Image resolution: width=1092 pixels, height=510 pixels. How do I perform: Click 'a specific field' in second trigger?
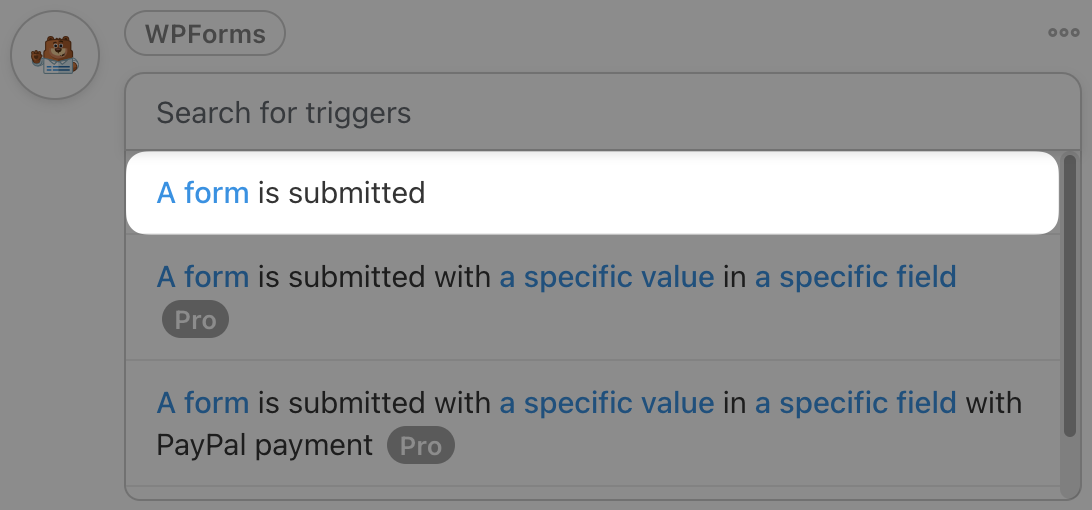[855, 276]
